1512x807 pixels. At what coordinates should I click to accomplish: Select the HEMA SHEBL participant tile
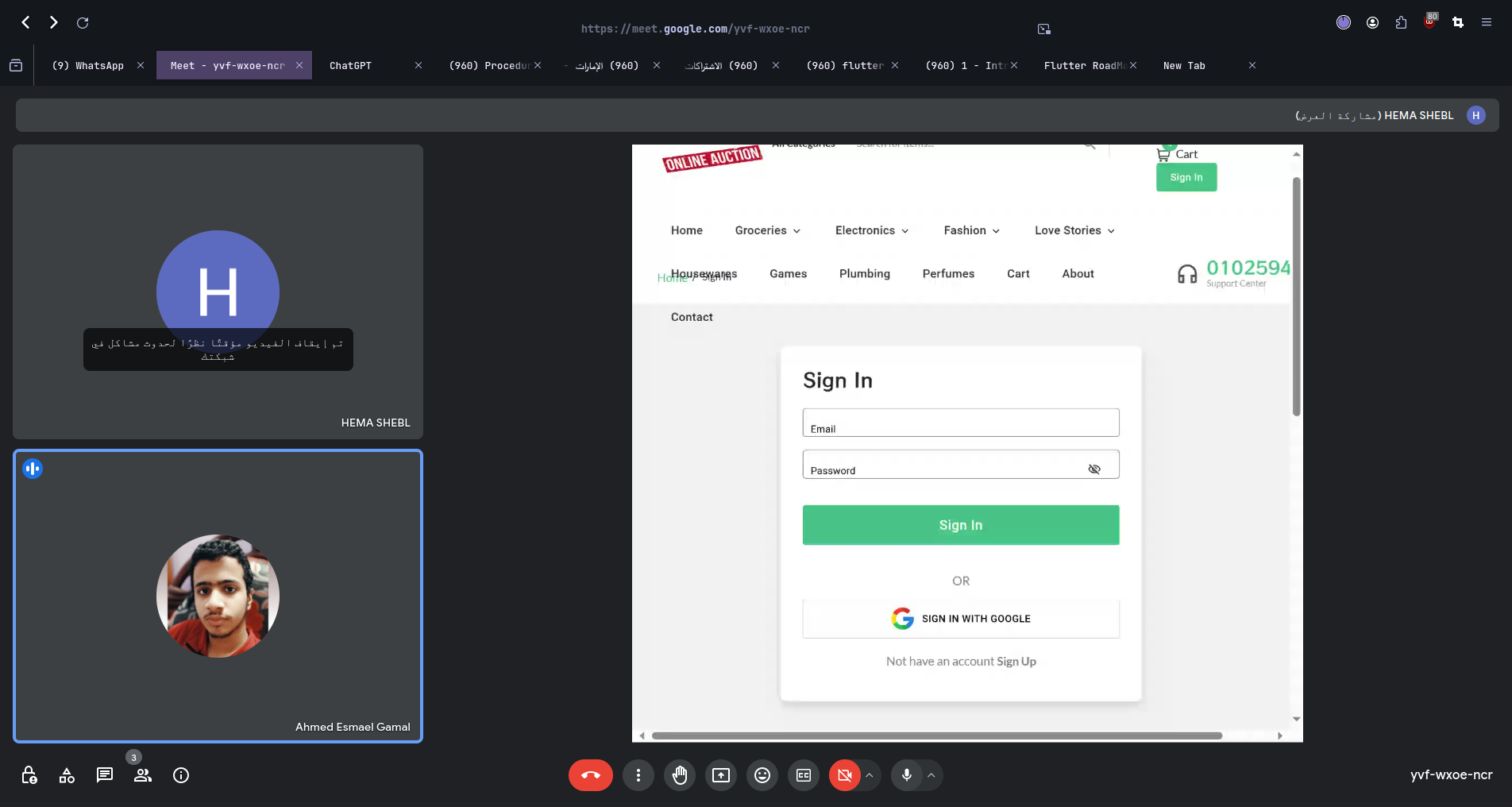point(218,292)
